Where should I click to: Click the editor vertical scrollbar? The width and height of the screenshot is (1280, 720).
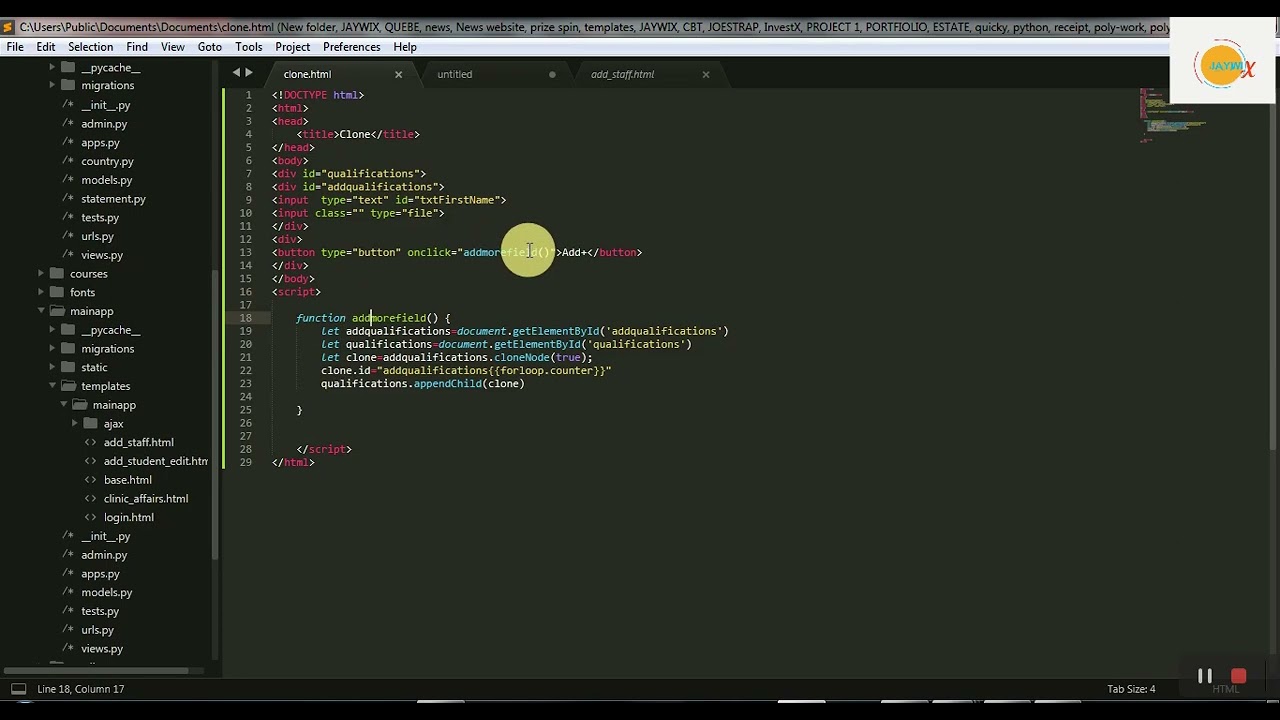(1274, 270)
